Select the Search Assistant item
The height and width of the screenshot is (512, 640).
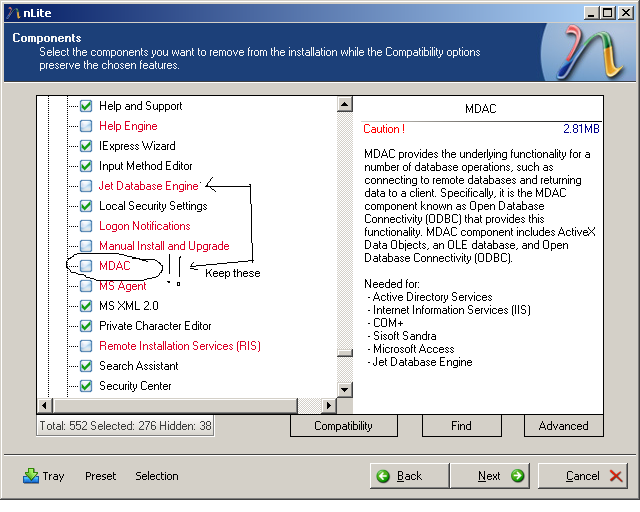139,366
